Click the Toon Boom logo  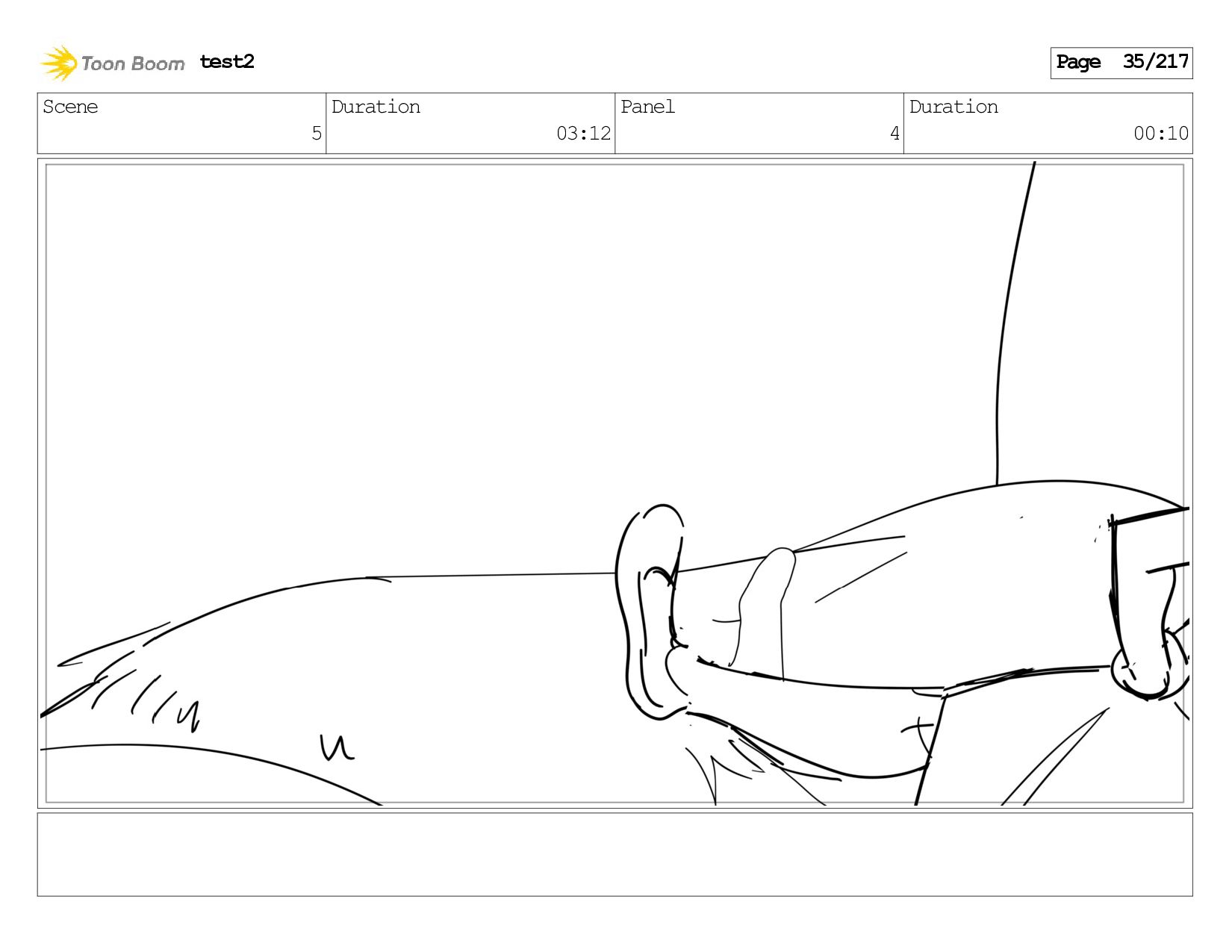tap(112, 63)
